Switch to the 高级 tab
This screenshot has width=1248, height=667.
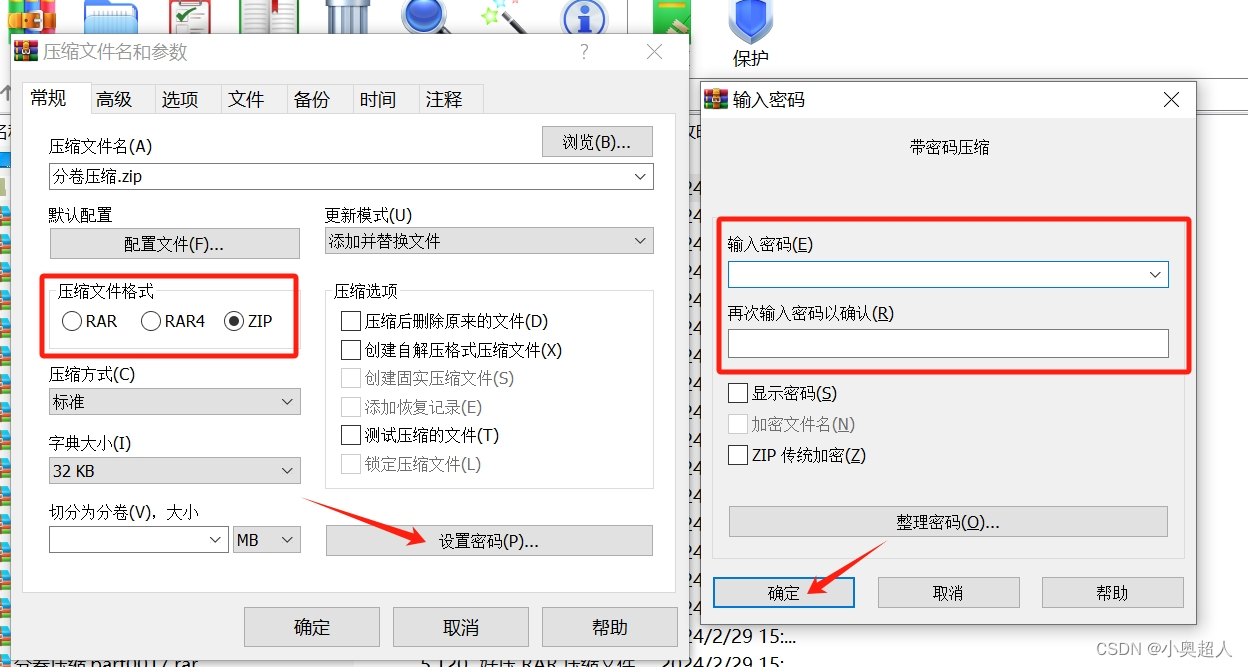pyautogui.click(x=114, y=99)
